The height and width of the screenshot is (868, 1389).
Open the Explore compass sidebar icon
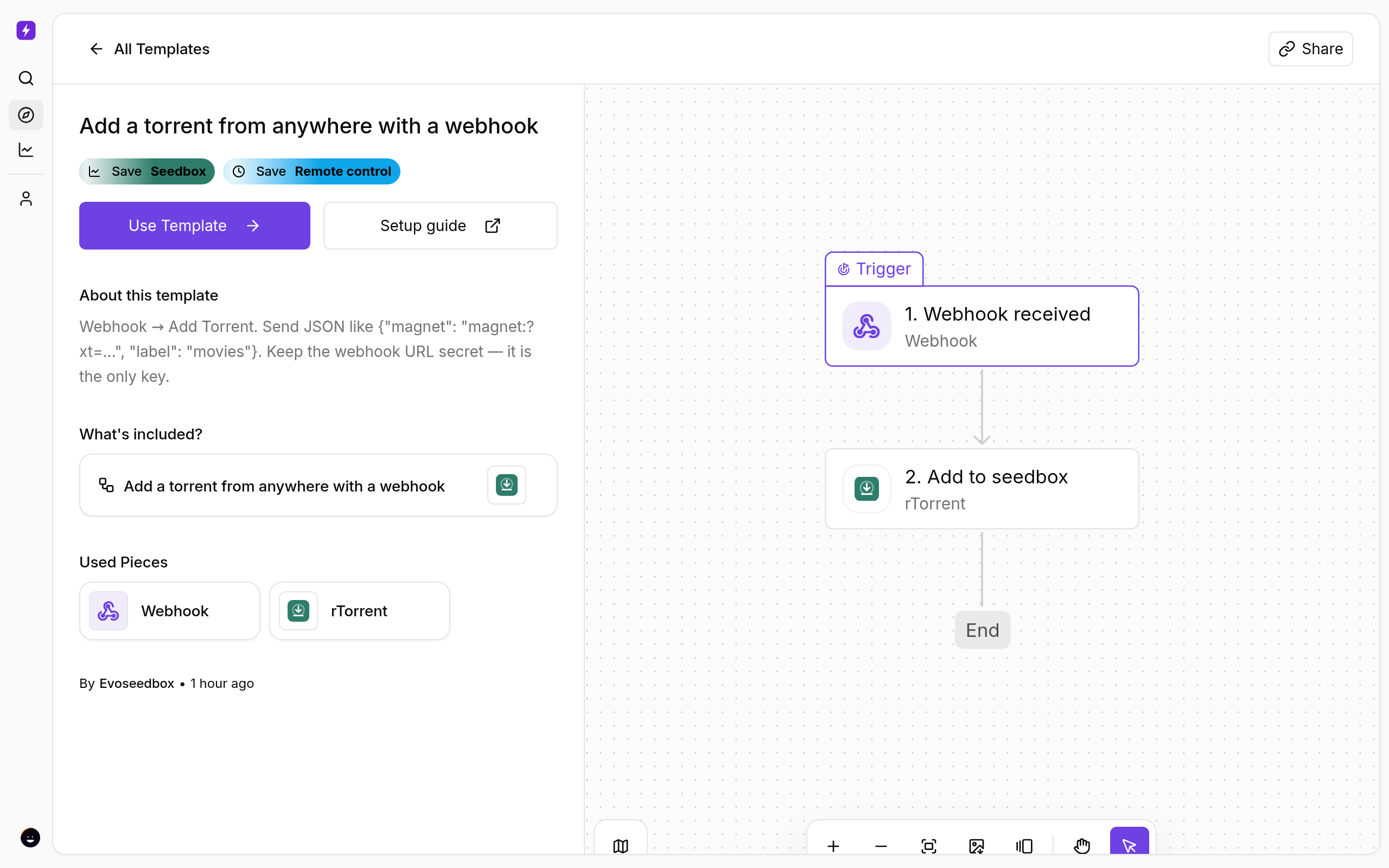click(26, 115)
